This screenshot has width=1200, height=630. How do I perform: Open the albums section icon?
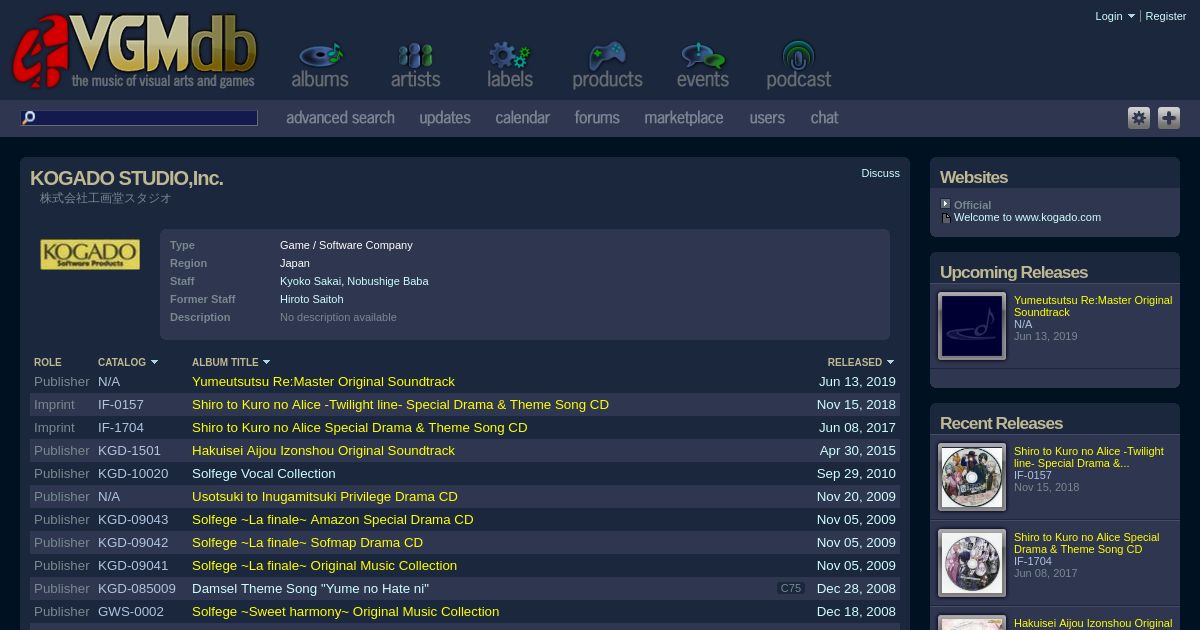pyautogui.click(x=320, y=65)
